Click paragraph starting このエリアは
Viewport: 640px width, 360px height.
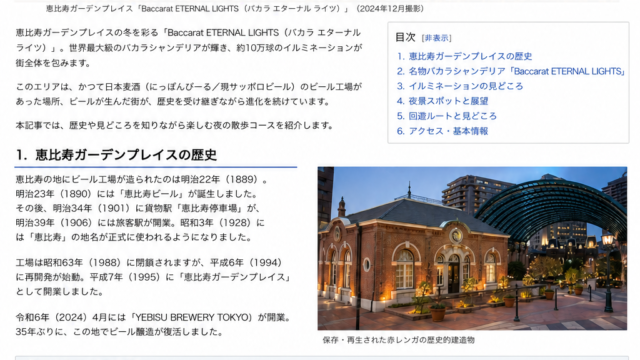[189, 94]
